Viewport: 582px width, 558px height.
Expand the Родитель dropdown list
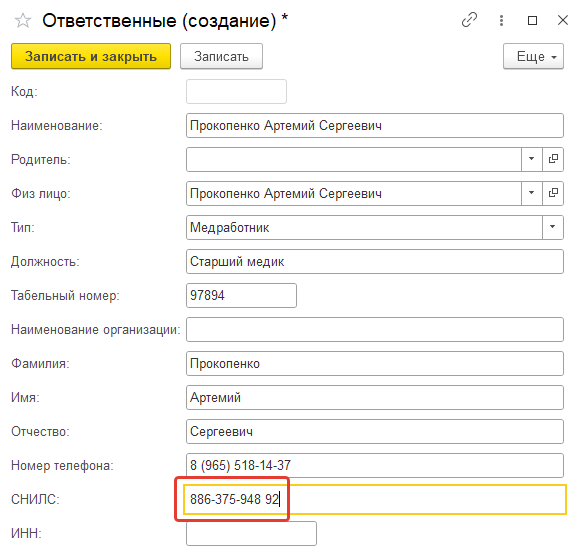click(x=532, y=159)
